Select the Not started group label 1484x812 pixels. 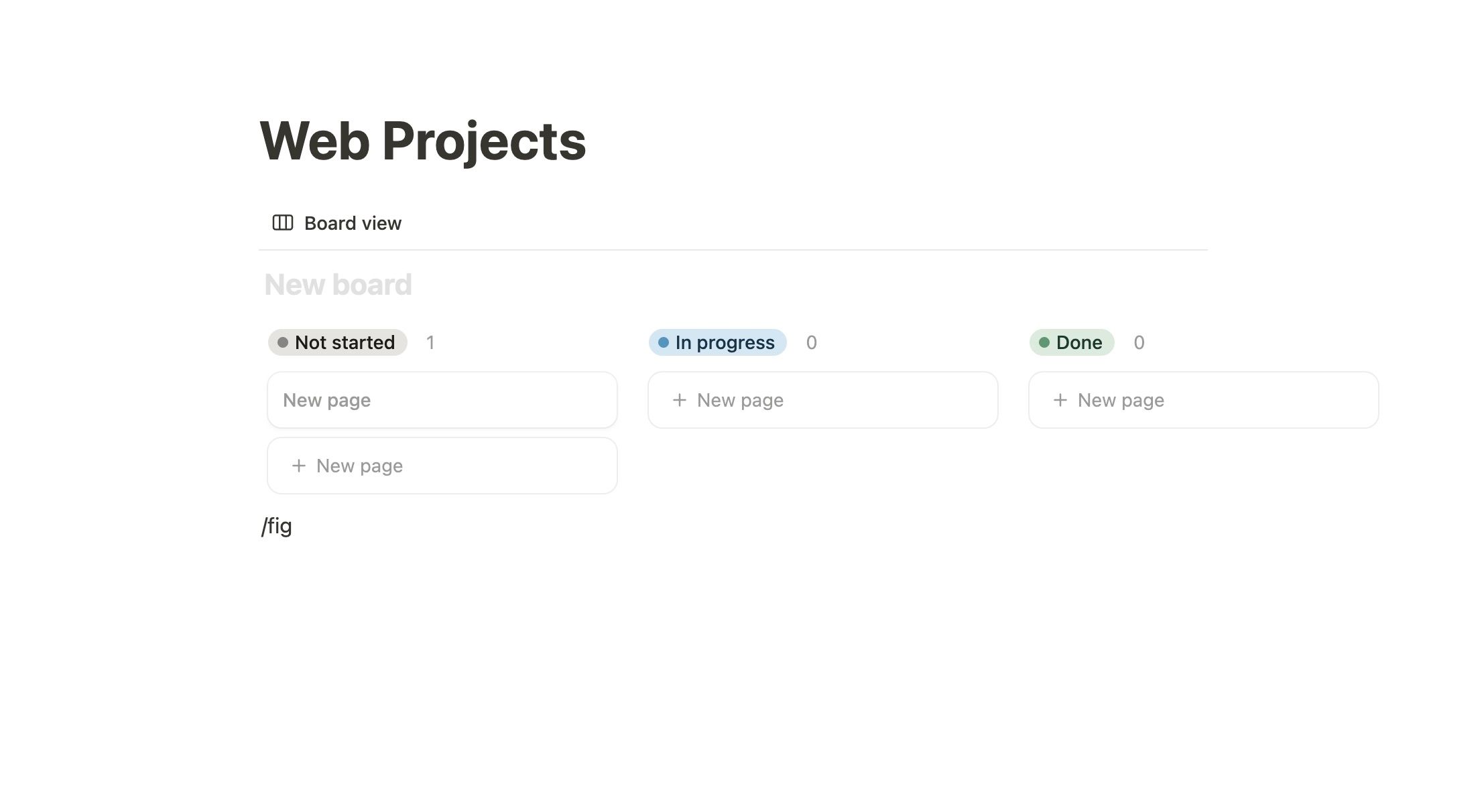pos(345,342)
